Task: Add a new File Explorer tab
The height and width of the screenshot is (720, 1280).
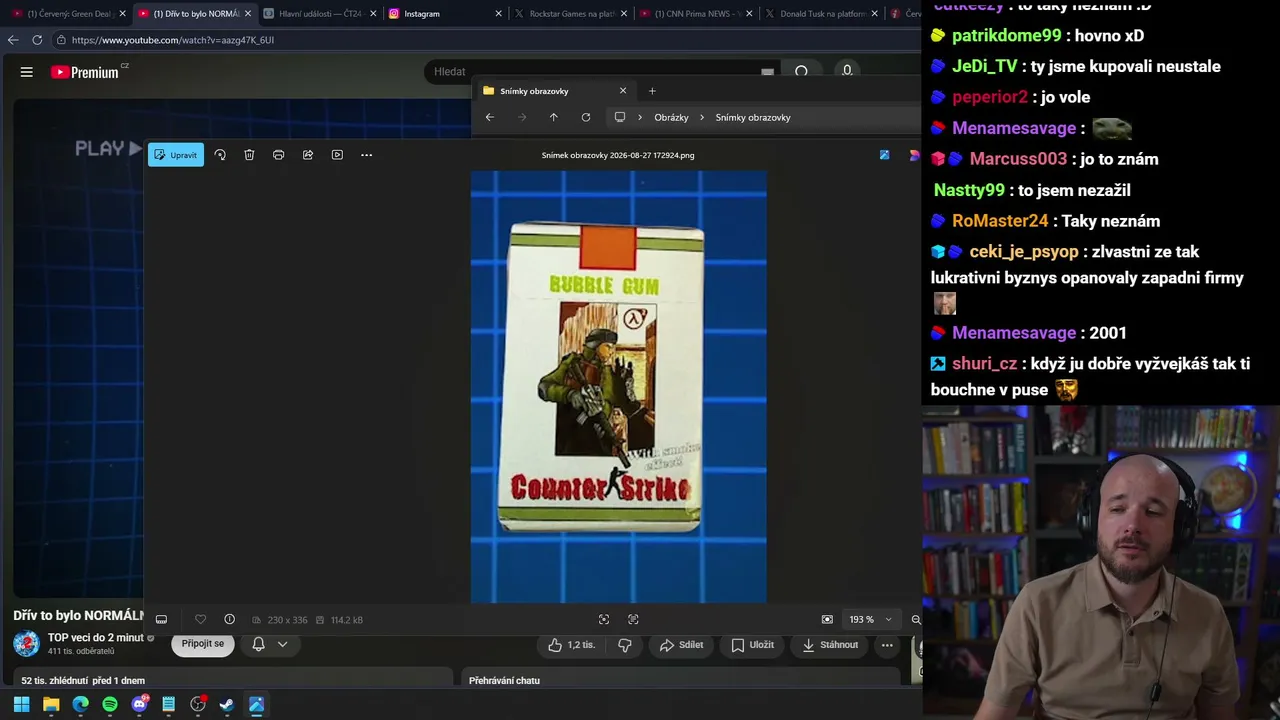Action: click(x=652, y=91)
